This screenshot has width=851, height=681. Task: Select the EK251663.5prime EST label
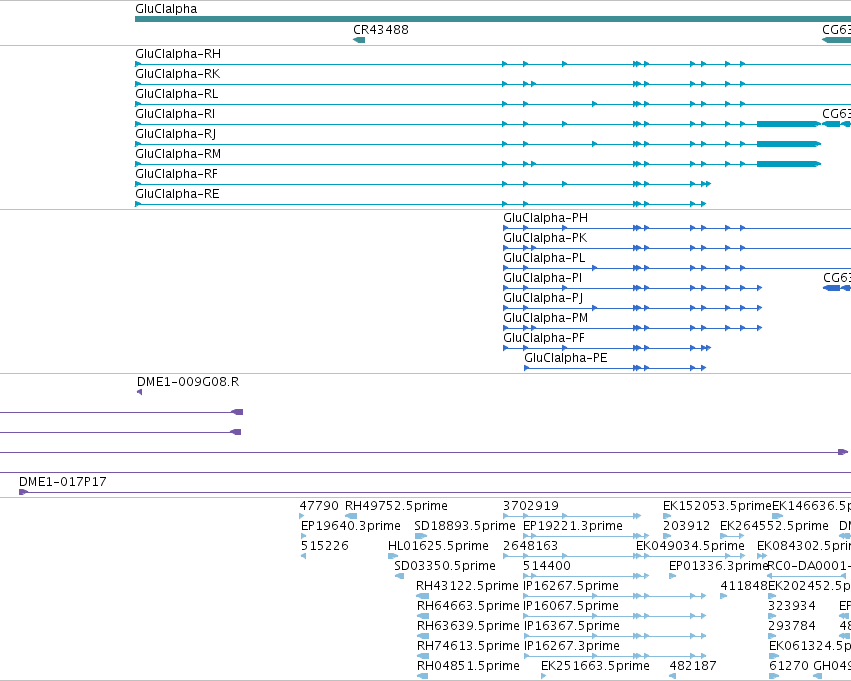click(595, 667)
